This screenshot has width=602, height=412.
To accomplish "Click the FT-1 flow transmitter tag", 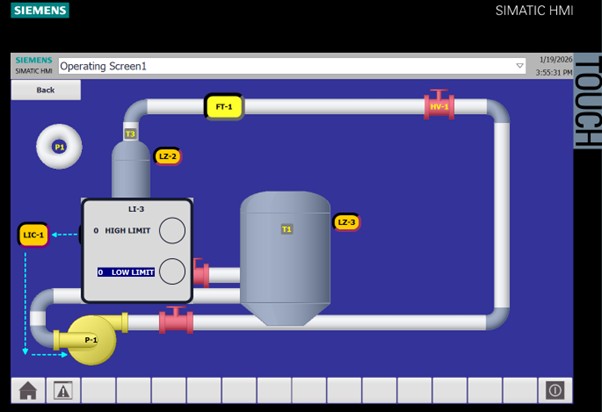I will pyautogui.click(x=224, y=106).
